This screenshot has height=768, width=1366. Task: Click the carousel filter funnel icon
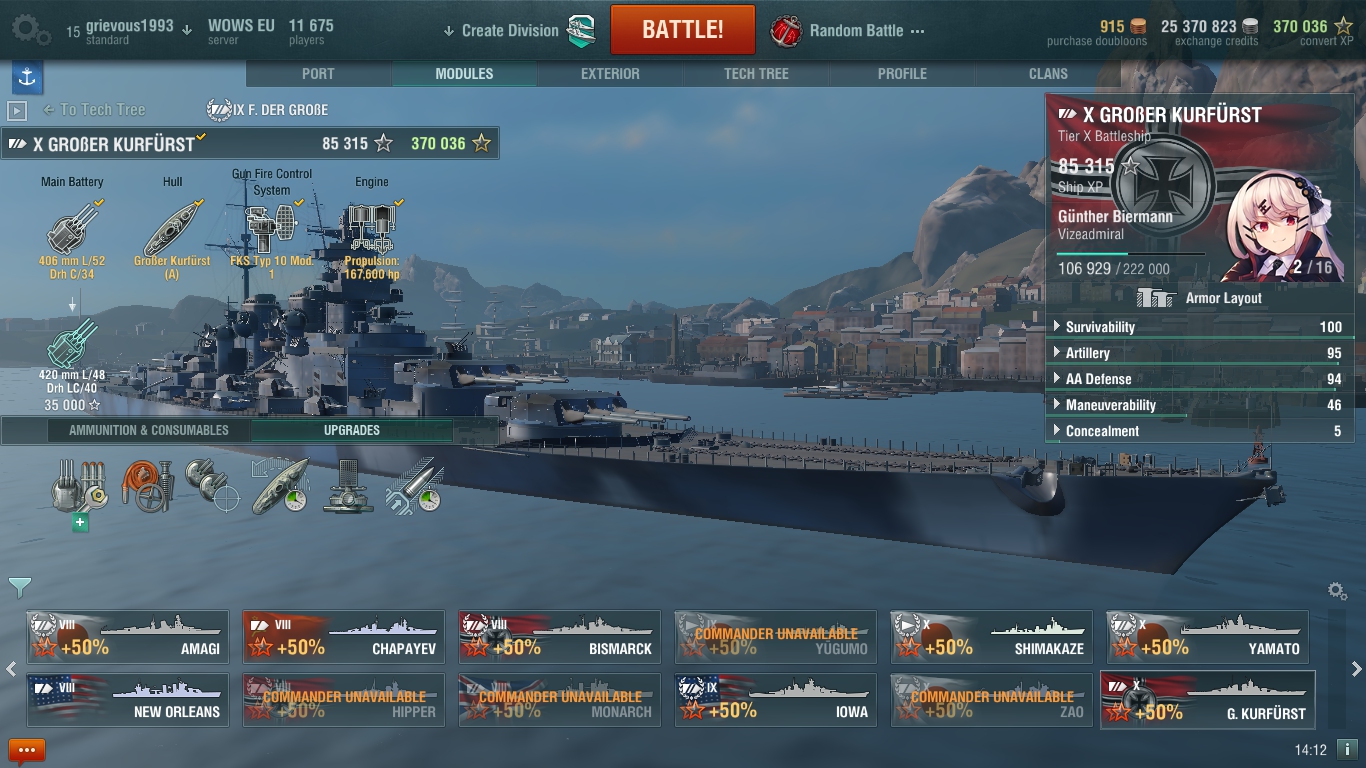click(x=20, y=587)
